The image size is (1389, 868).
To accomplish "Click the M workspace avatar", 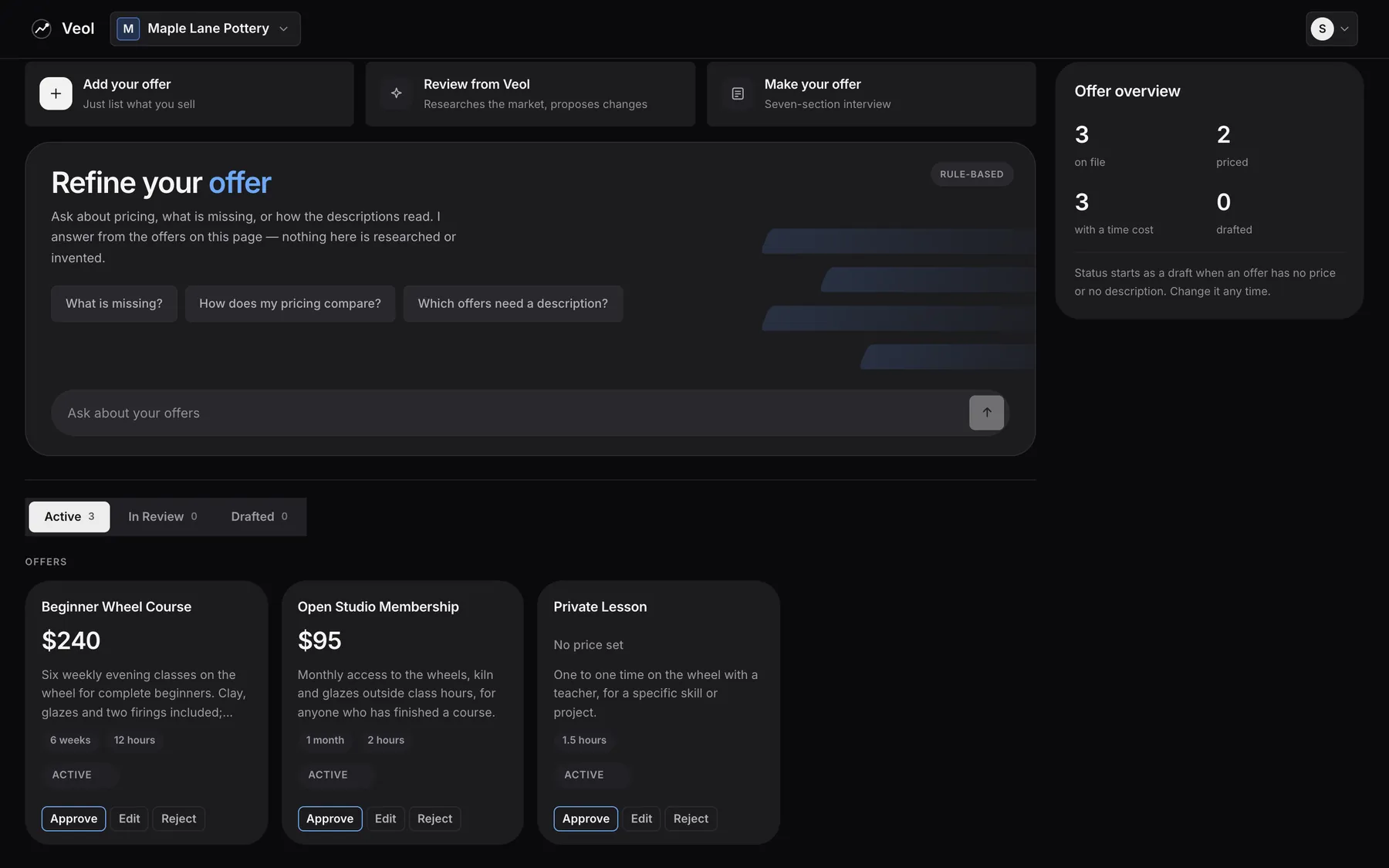I will point(128,29).
